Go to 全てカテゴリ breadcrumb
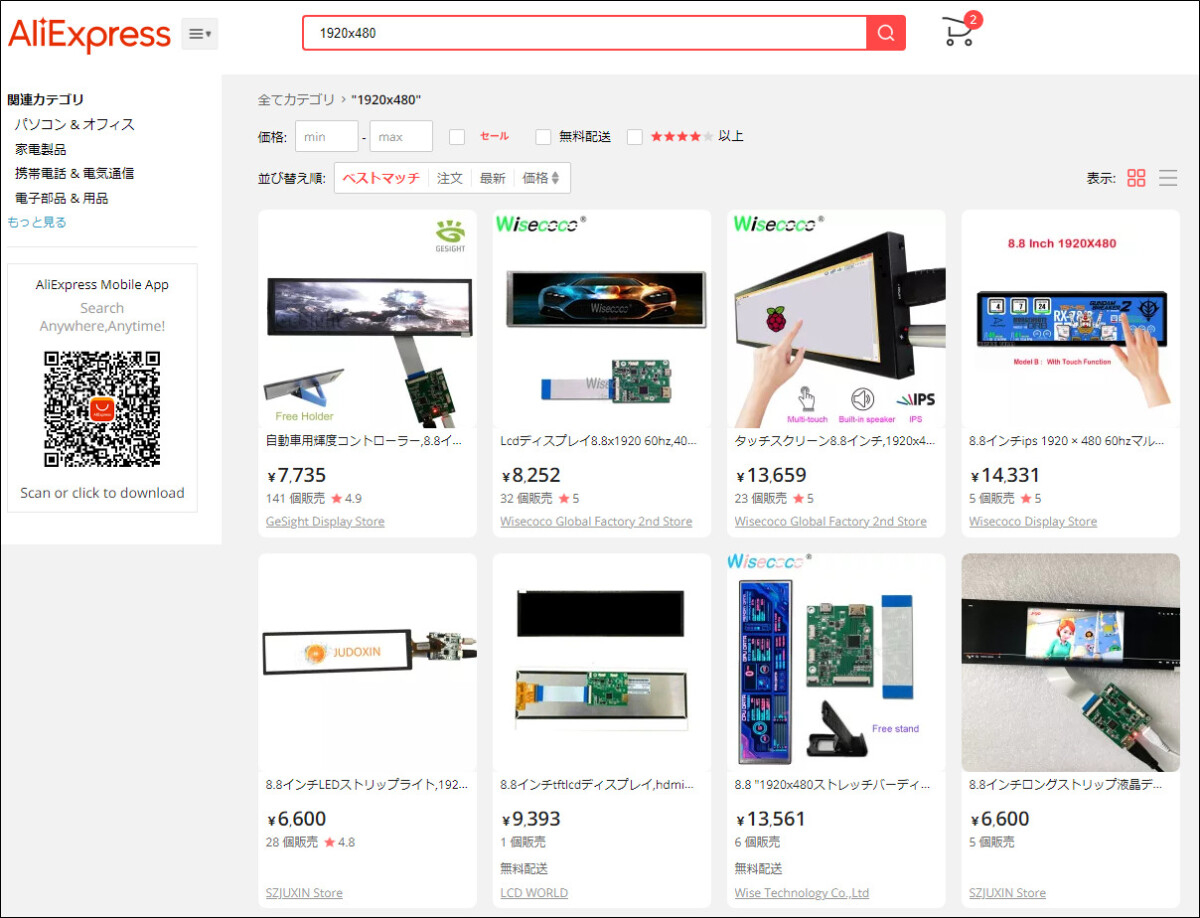 click(x=297, y=100)
